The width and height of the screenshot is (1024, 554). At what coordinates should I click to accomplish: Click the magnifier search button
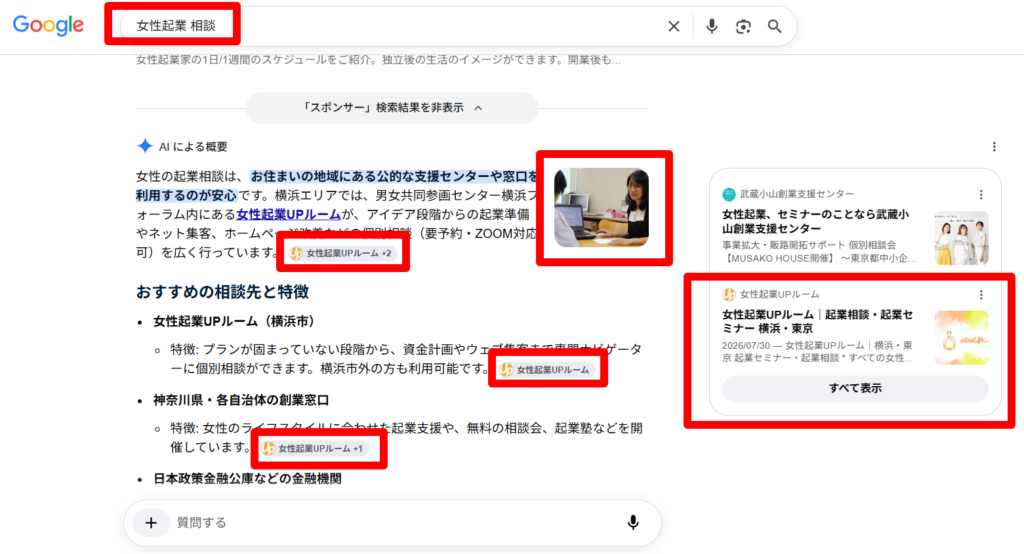[x=775, y=26]
